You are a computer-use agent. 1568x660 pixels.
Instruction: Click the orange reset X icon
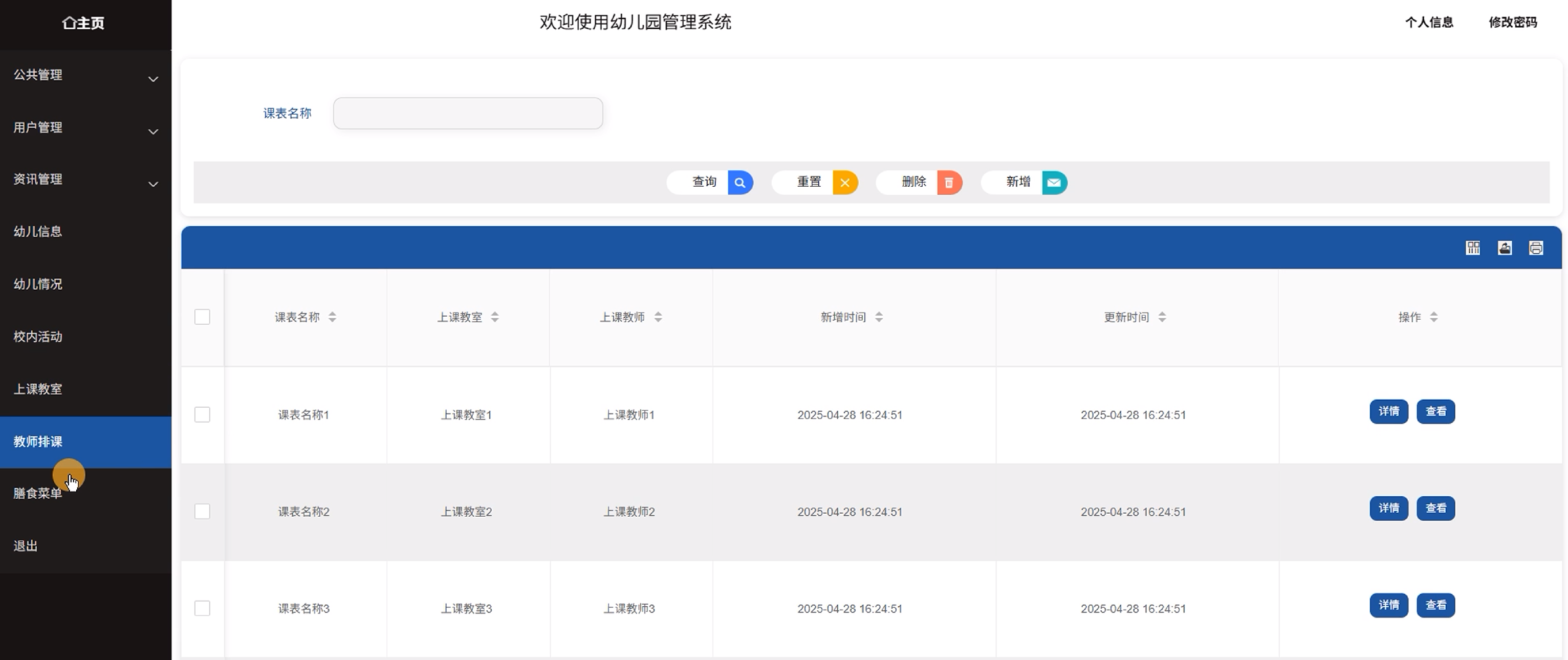tap(844, 183)
